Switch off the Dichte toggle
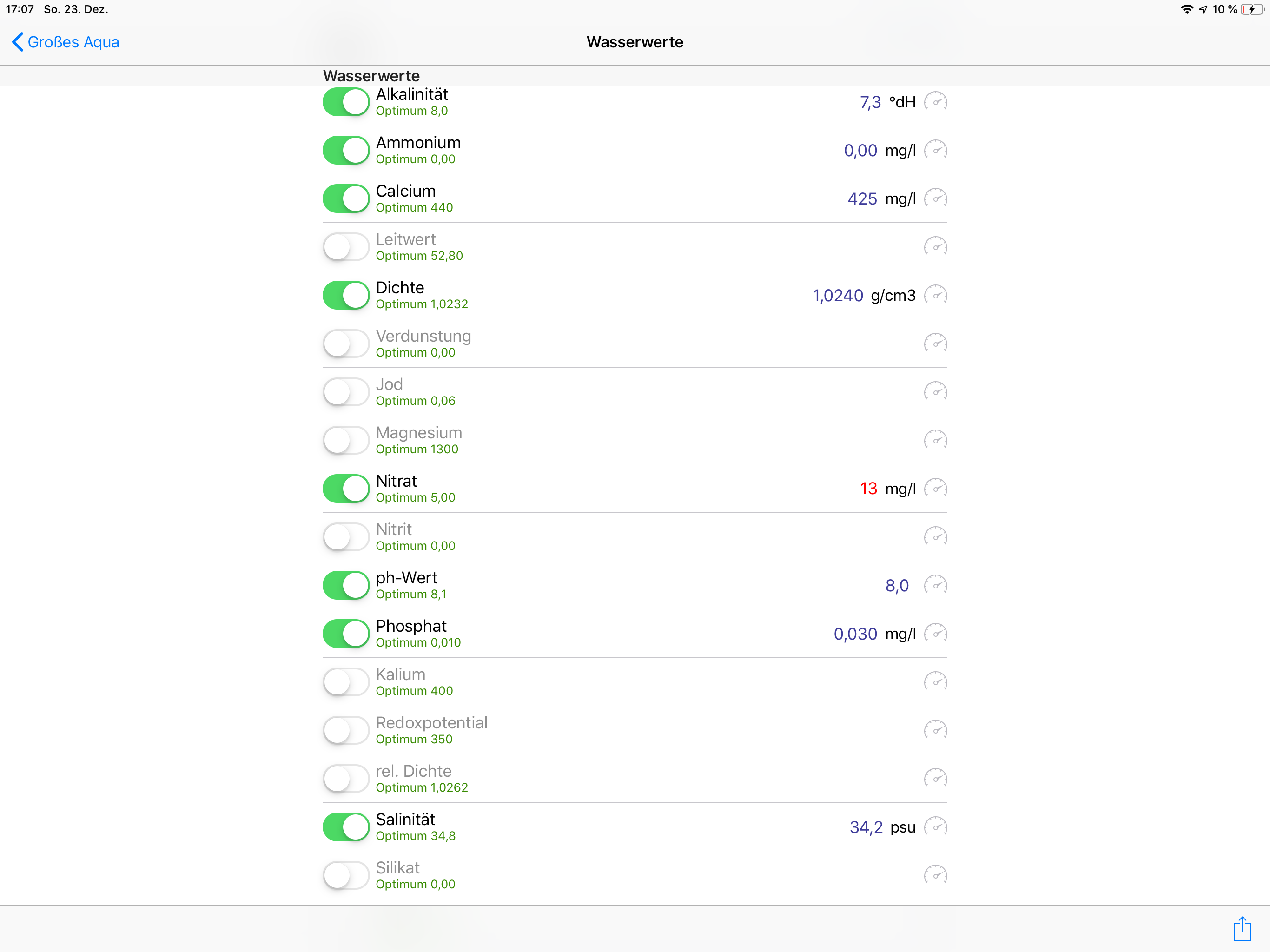 click(346, 295)
